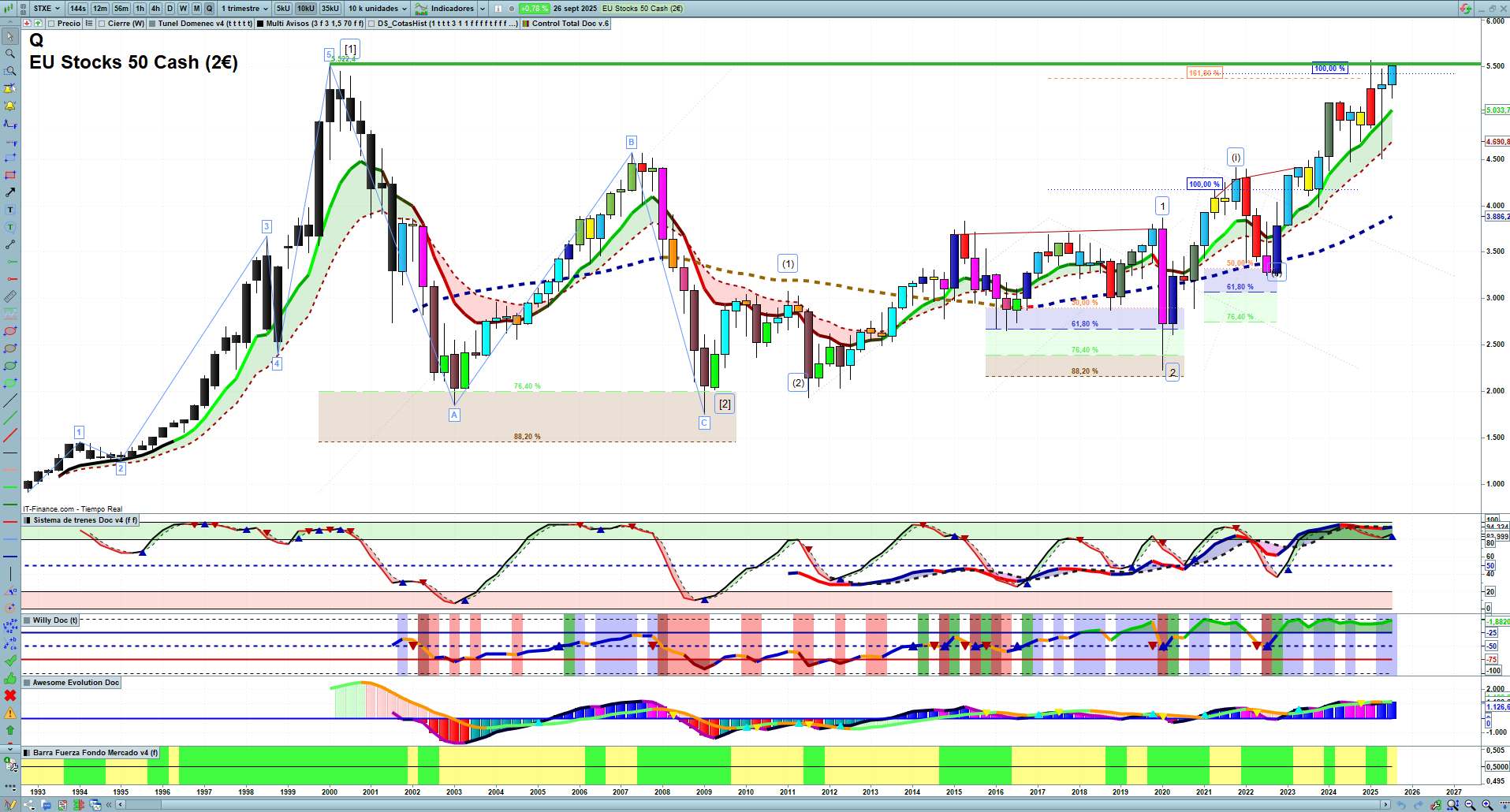Open the 1 trimestre timeframe dropdown
1510x812 pixels.
(244, 9)
